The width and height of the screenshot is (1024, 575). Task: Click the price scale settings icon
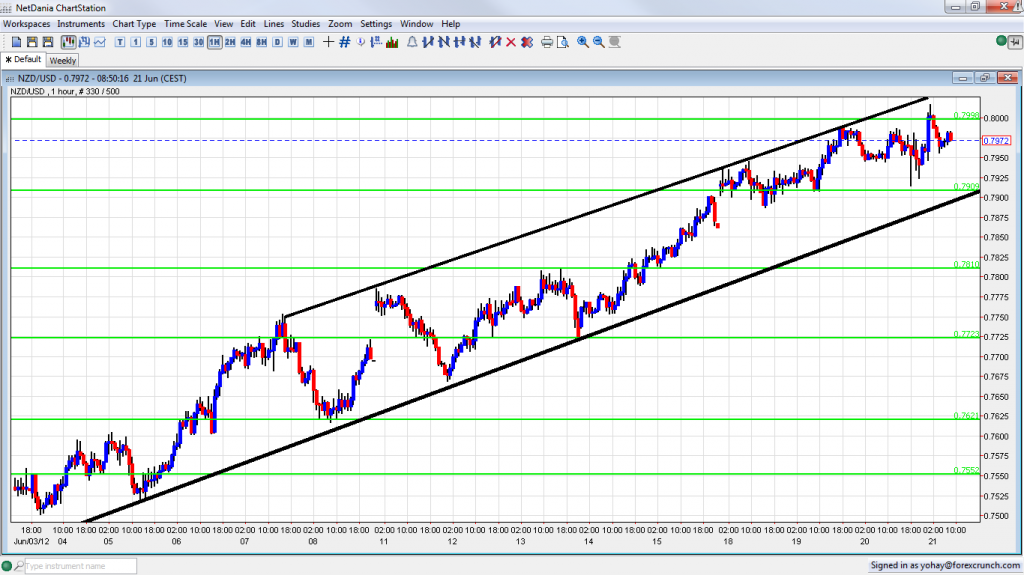click(376, 42)
